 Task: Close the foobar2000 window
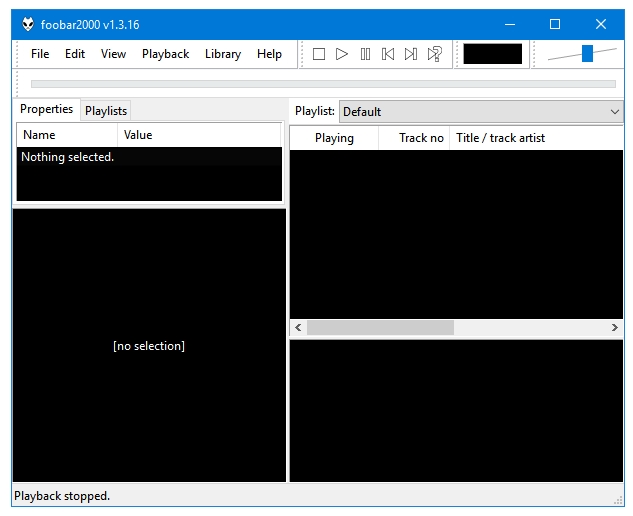601,24
